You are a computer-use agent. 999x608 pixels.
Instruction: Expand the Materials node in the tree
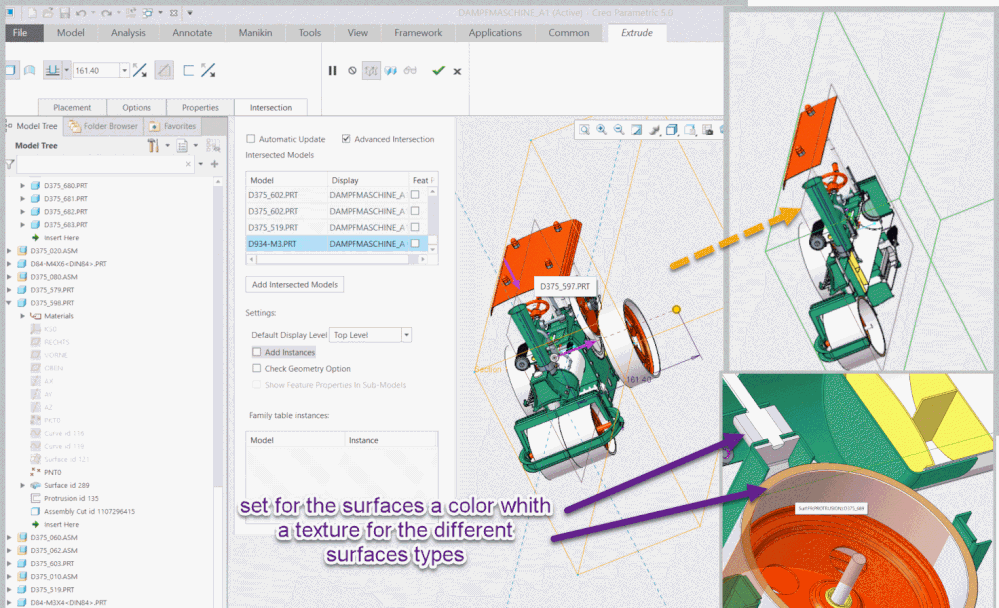23,316
